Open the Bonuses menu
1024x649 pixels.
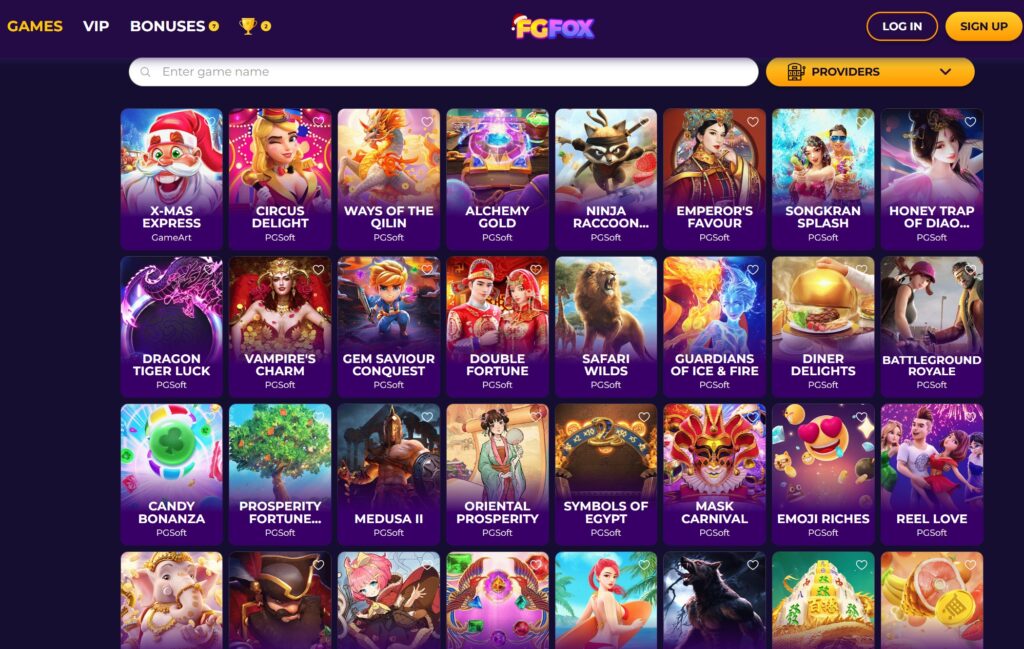pyautogui.click(x=167, y=26)
